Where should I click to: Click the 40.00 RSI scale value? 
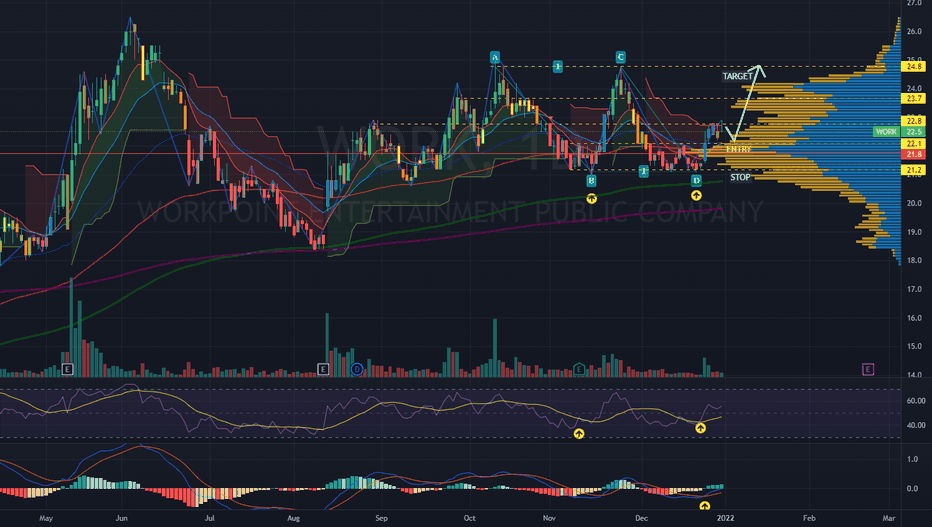[x=915, y=425]
